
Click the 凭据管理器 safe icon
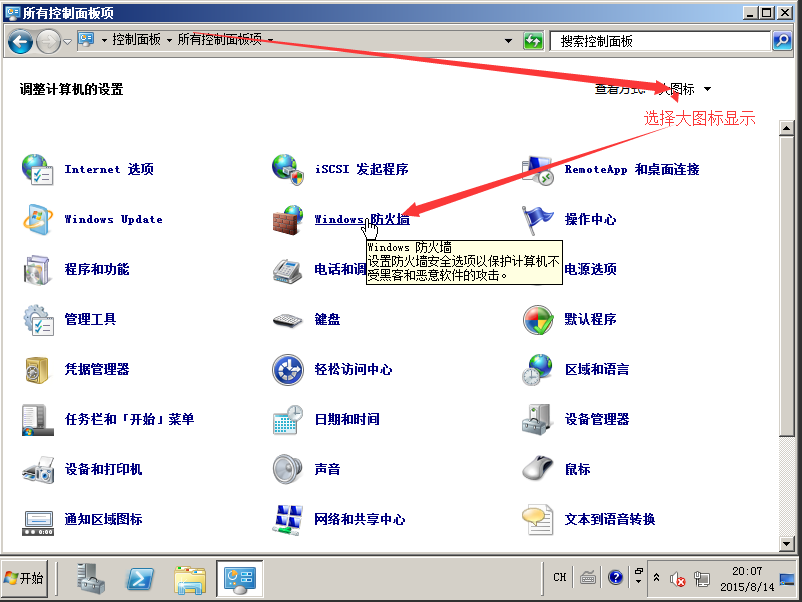[x=37, y=369]
